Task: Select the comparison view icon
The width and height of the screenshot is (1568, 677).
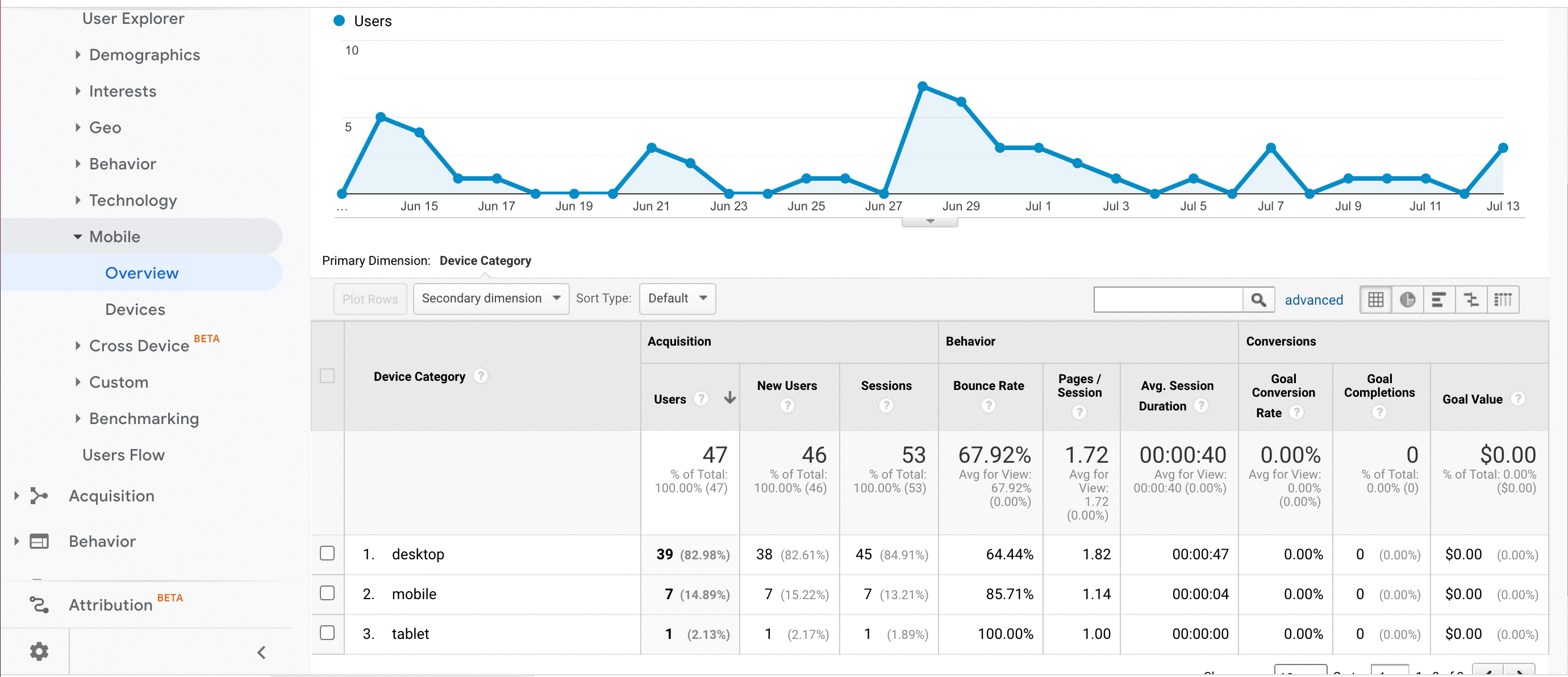Action: point(1471,300)
